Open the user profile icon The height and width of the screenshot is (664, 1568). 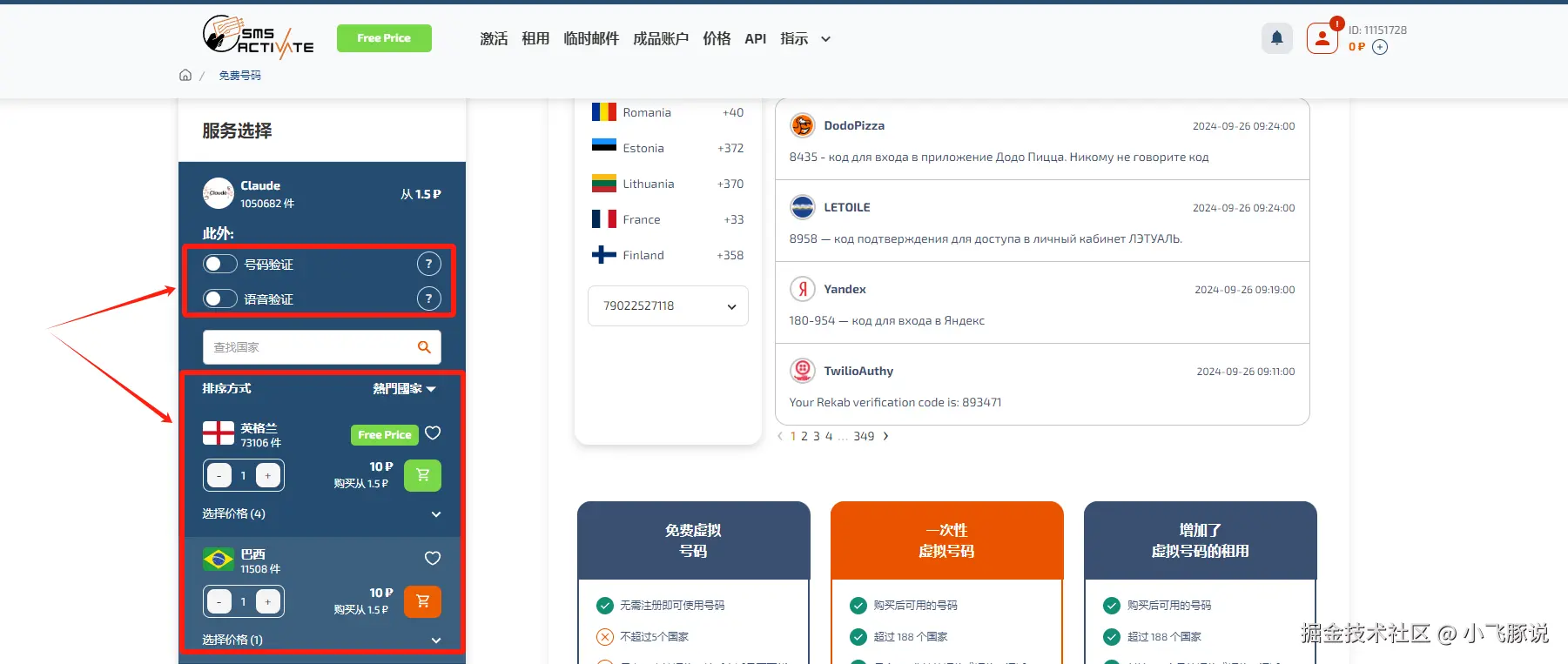1322,38
